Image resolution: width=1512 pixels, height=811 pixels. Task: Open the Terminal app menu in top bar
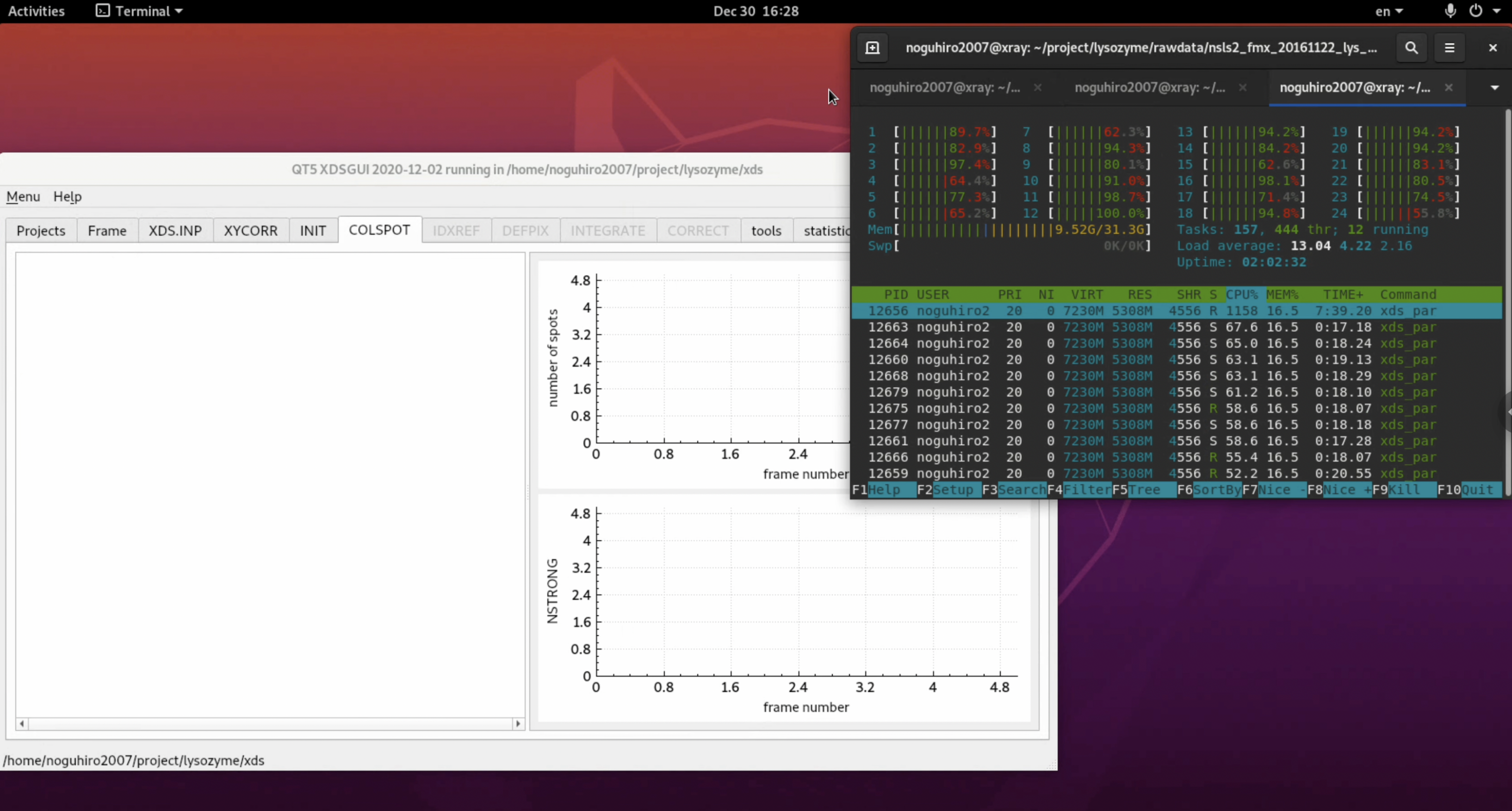(x=140, y=11)
